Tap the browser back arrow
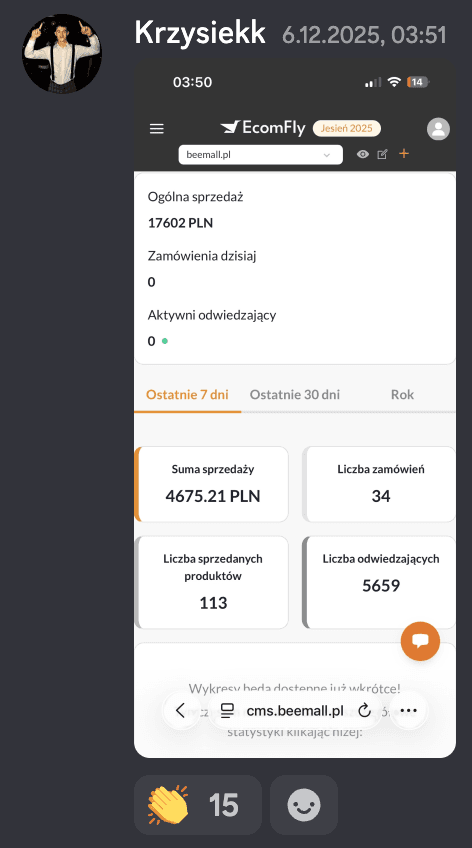 [181, 710]
